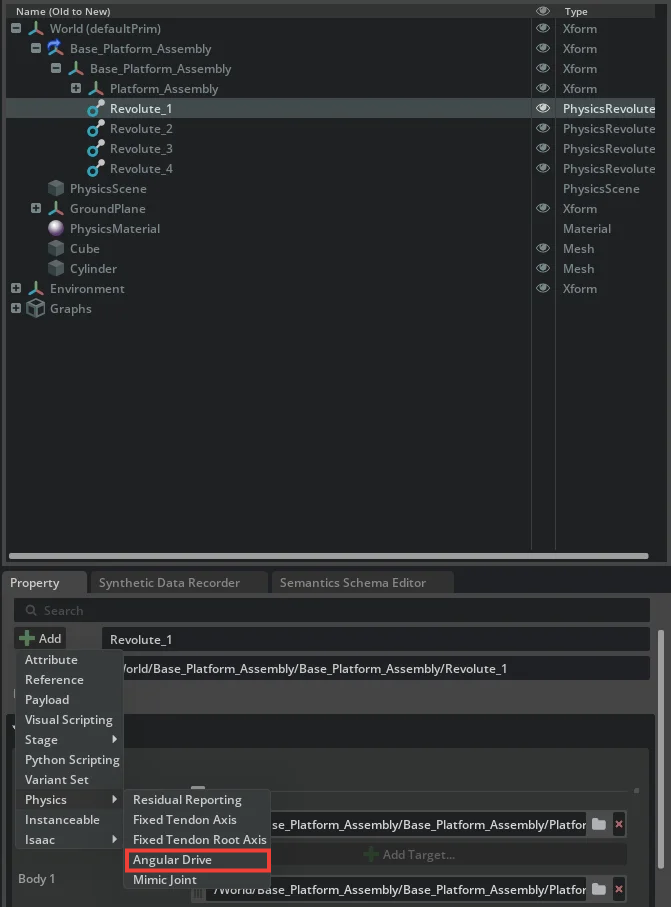Click the Body 1 folder browse icon
Image resolution: width=671 pixels, height=907 pixels.
(x=598, y=889)
